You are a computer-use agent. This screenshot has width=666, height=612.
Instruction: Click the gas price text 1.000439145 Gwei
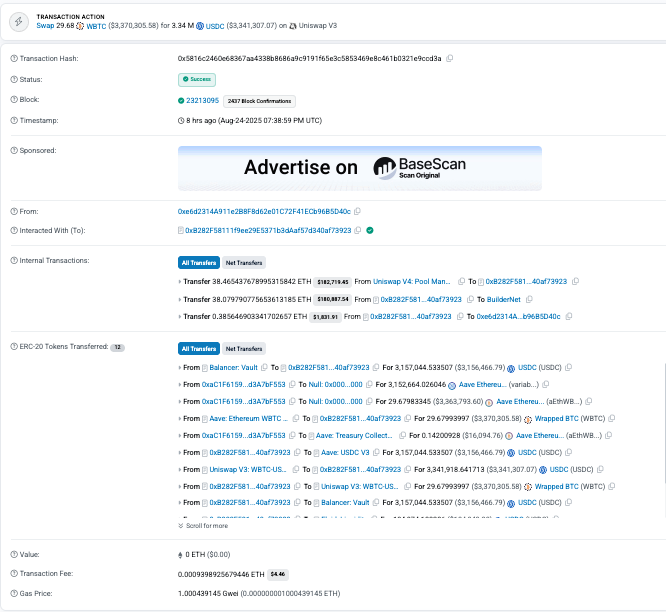pos(208,593)
